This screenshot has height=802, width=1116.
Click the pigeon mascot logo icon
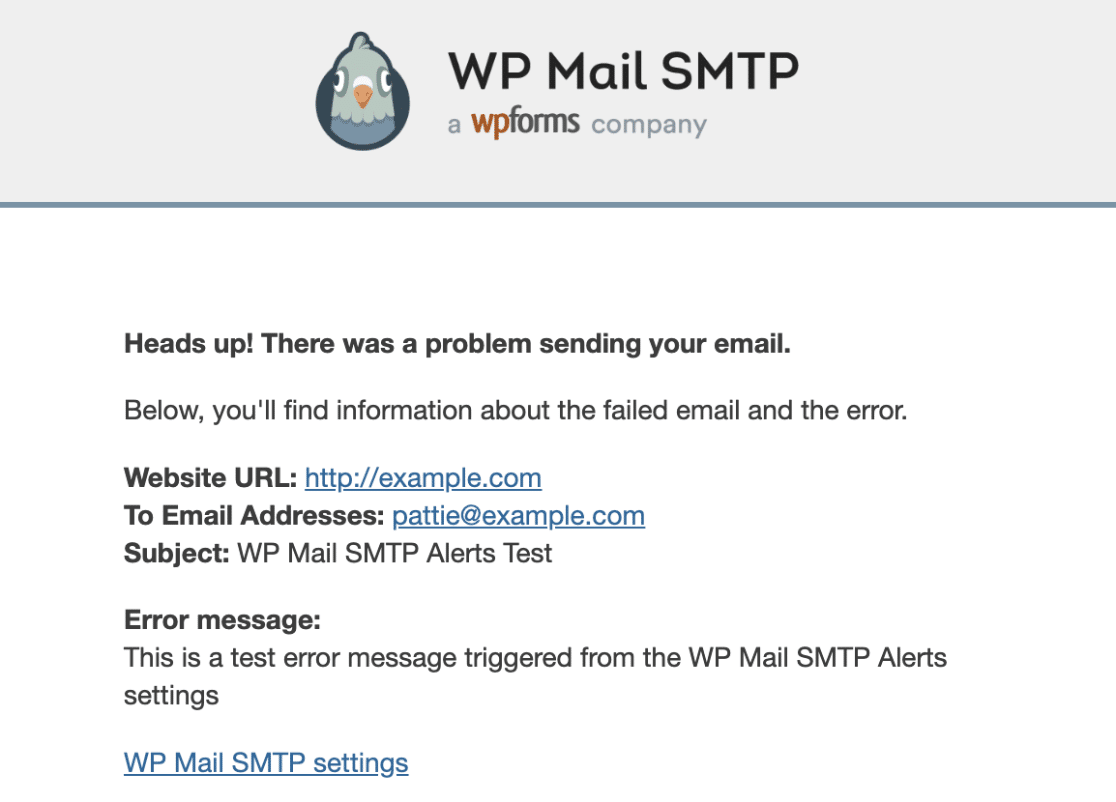tap(363, 91)
